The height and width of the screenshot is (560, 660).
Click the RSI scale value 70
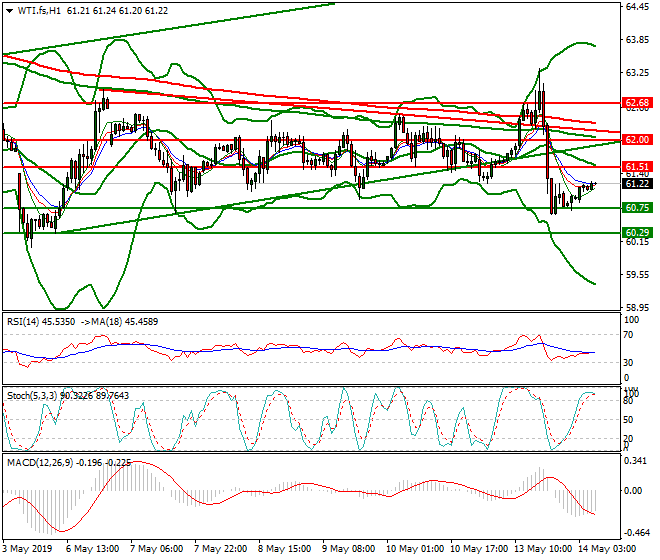pyautogui.click(x=628, y=335)
